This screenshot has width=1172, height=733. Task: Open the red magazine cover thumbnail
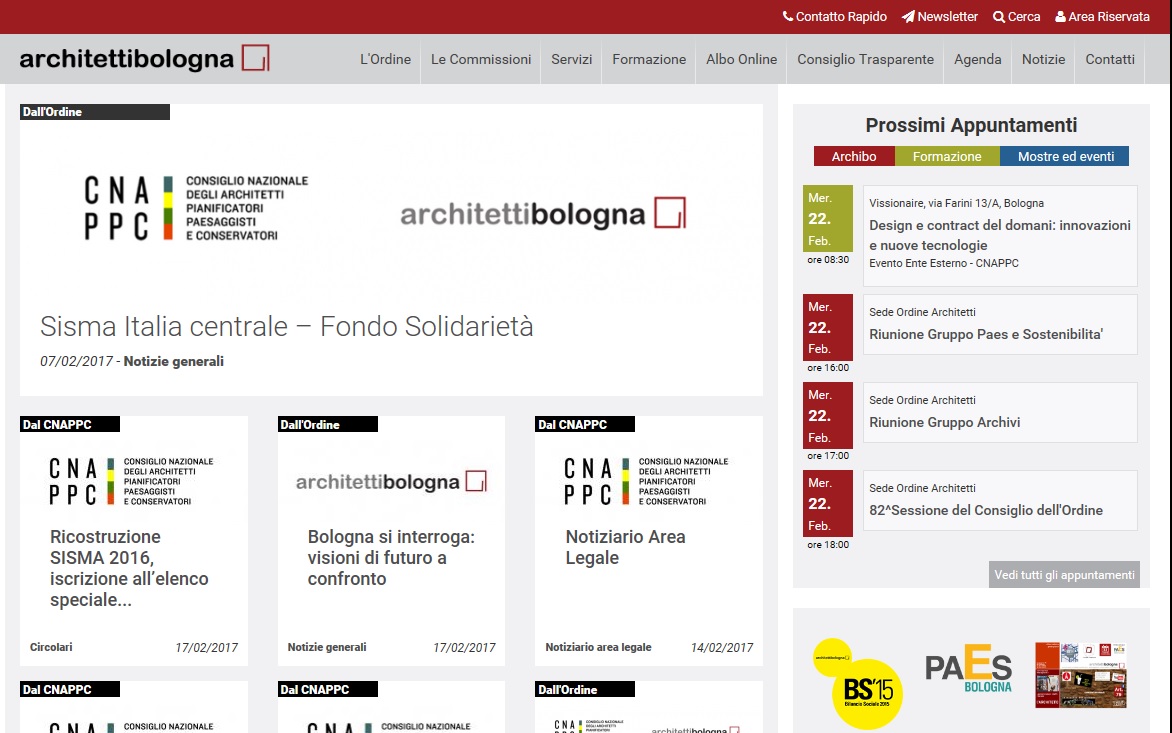coord(1081,675)
